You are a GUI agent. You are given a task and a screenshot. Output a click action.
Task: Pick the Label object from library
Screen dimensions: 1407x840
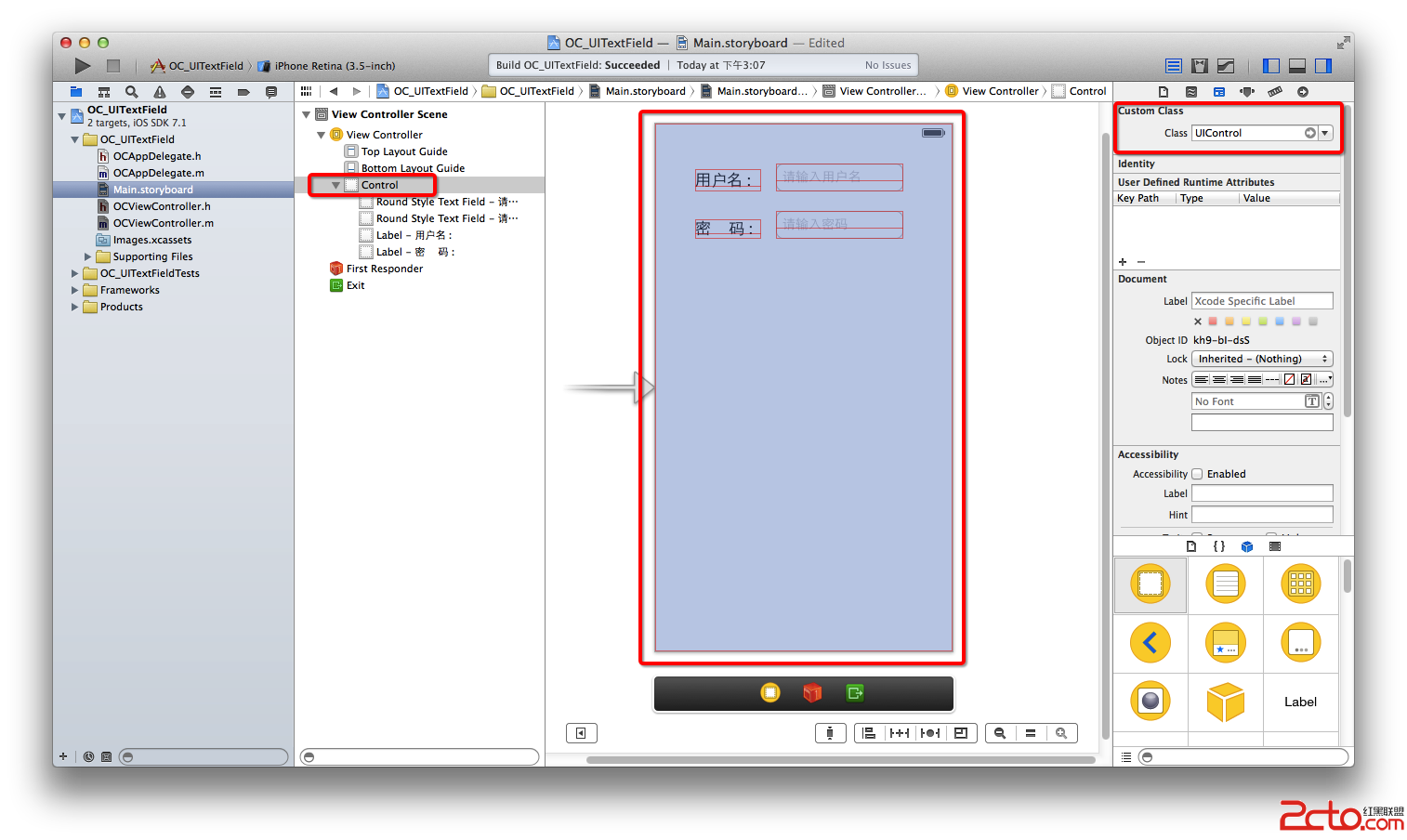[1300, 702]
